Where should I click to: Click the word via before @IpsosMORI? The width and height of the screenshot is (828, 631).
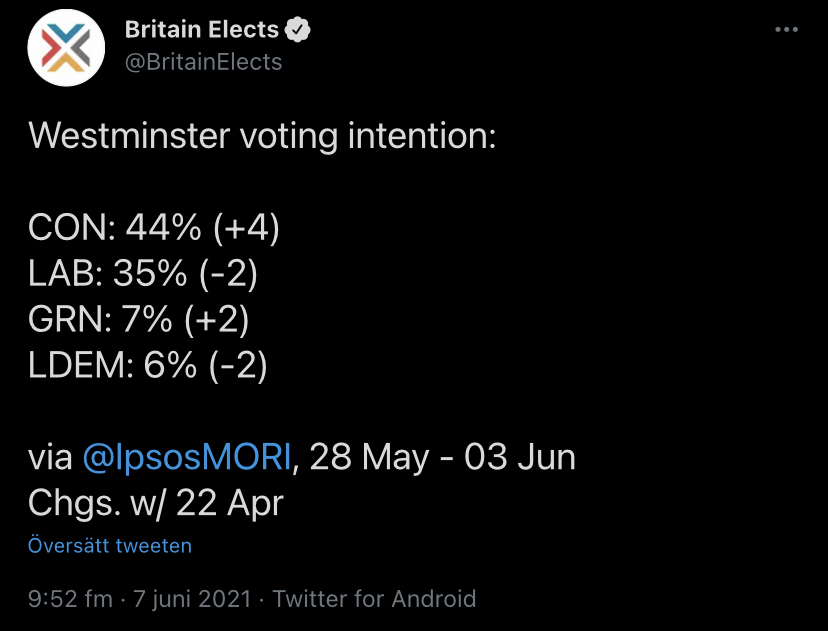(50, 457)
